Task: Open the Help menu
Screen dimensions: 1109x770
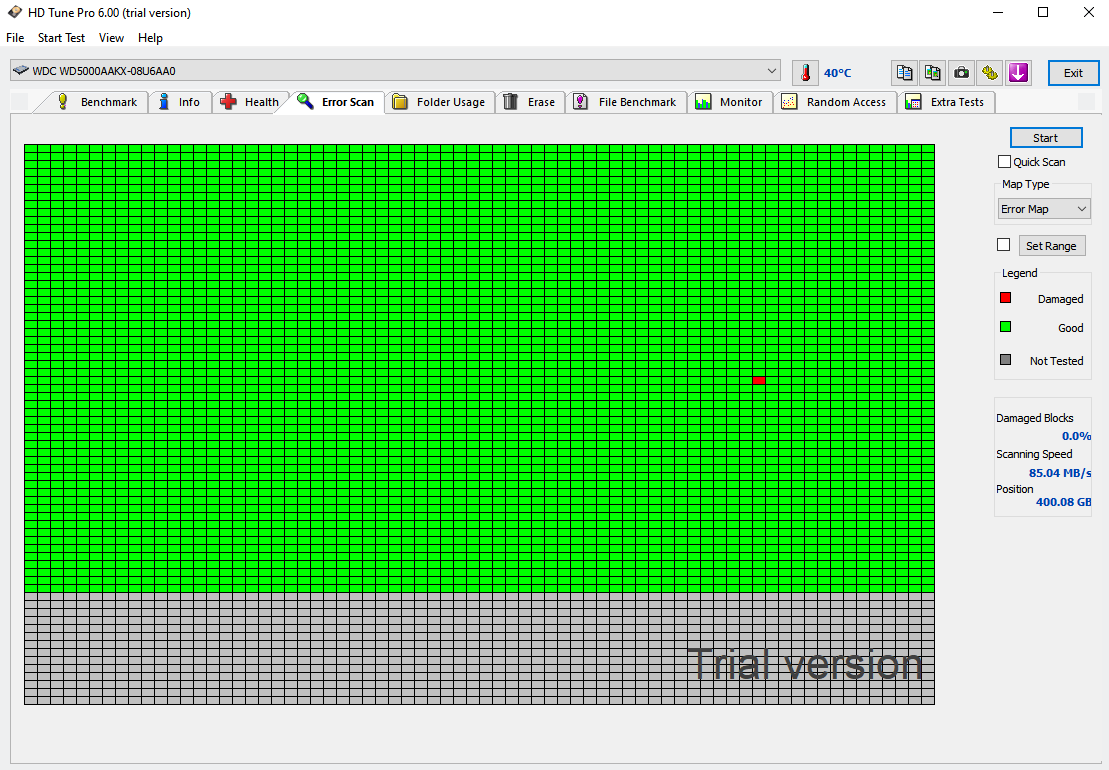Action: pos(150,37)
